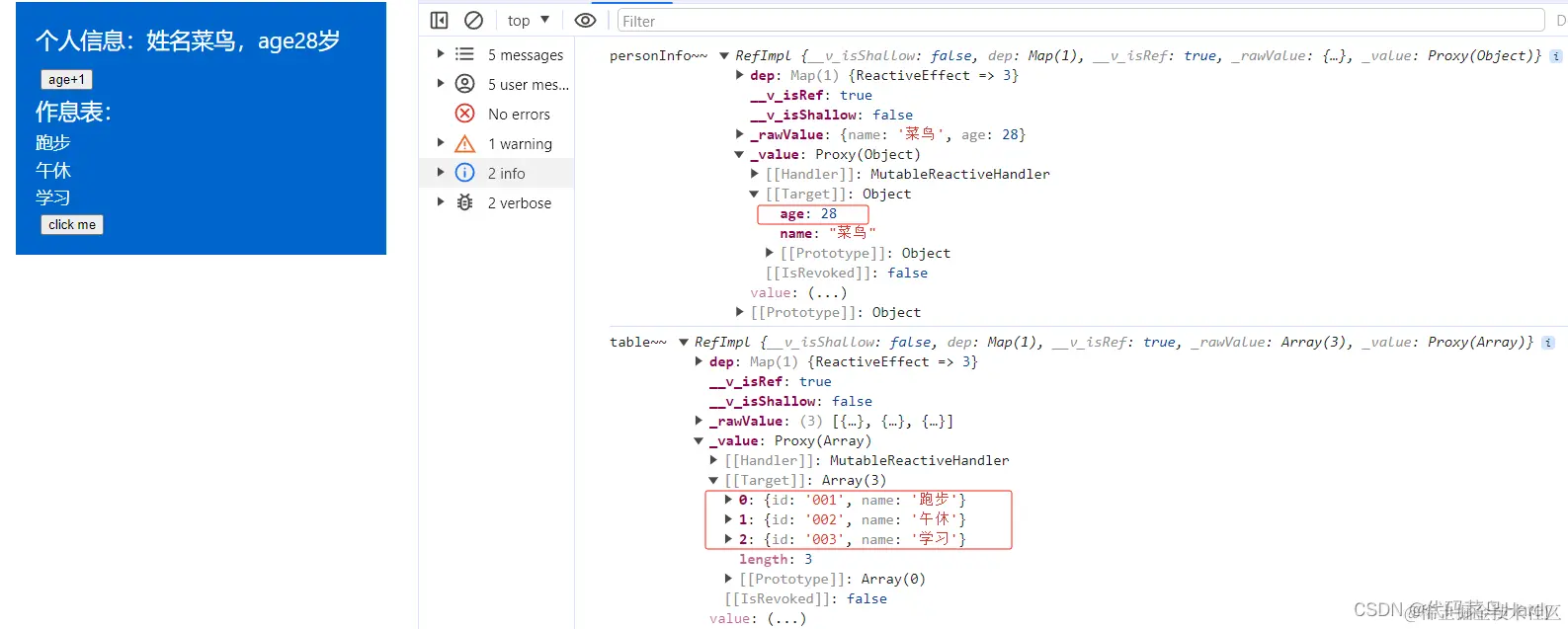Select the blue info circle icon

(464, 173)
